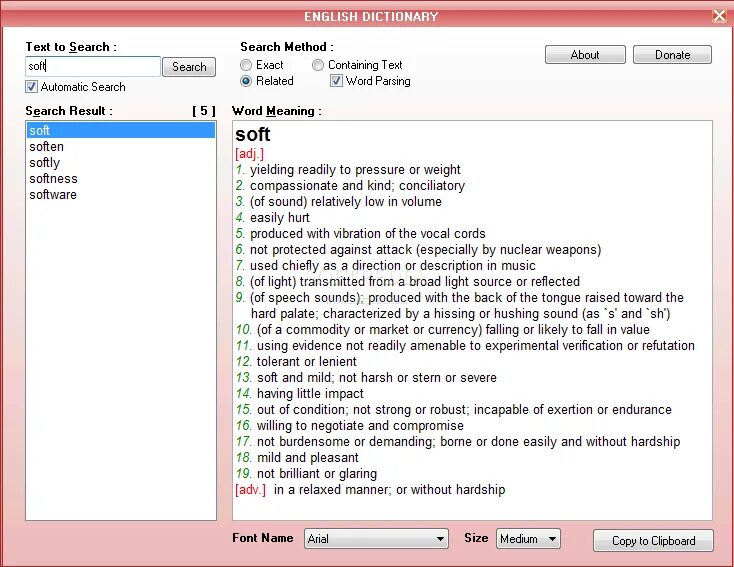Open the About dialog
734x567 pixels.
pos(585,55)
